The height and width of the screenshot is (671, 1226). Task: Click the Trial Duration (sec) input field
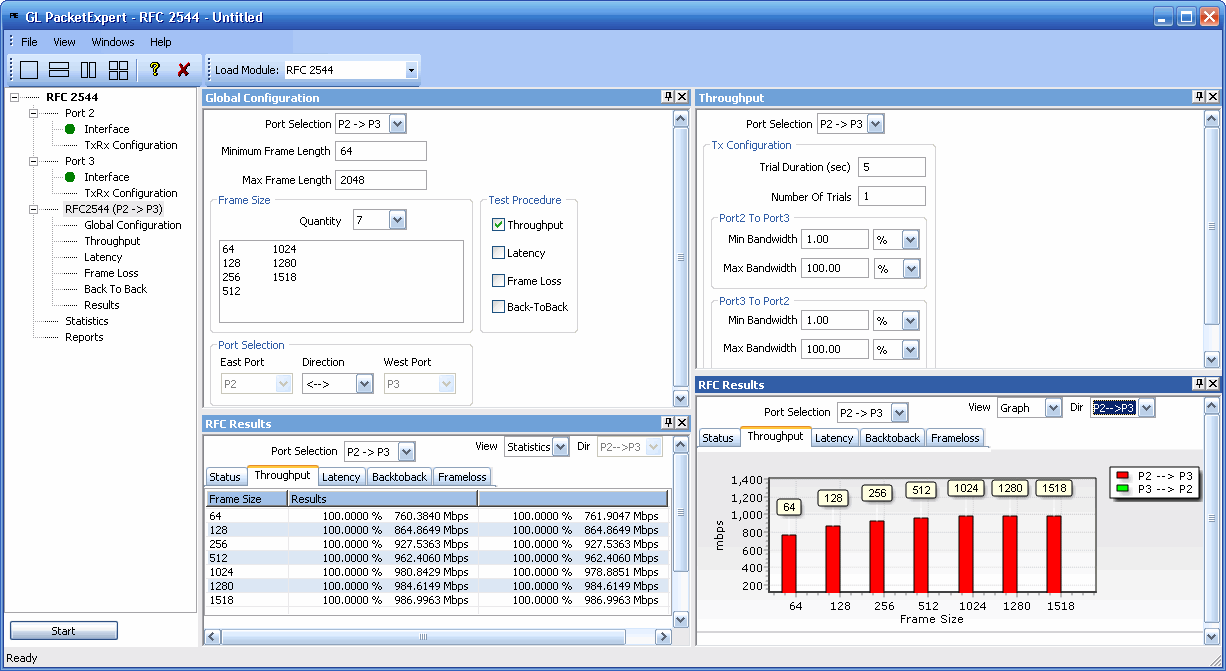(x=892, y=167)
